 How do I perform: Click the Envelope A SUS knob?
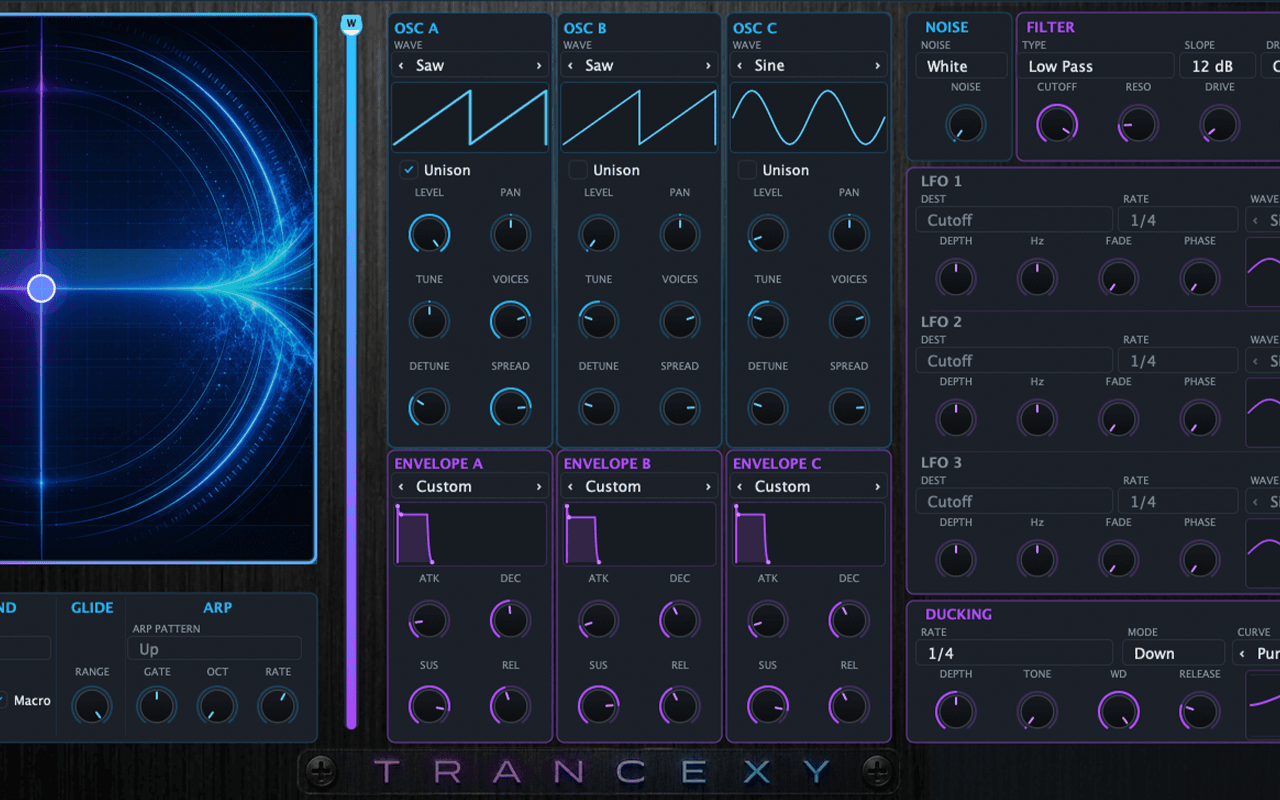[x=429, y=706]
